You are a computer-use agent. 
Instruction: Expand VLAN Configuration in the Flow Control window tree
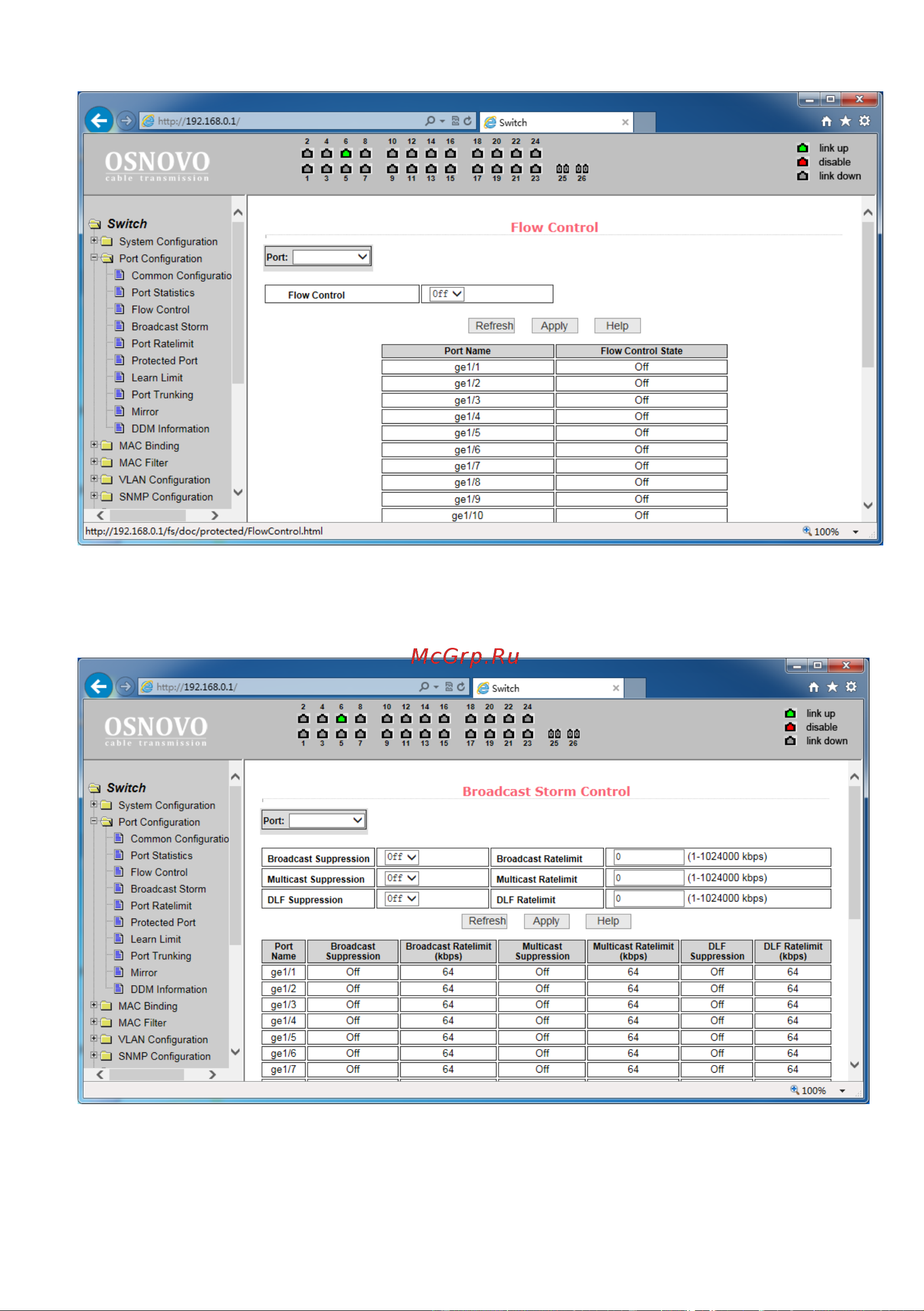94,478
